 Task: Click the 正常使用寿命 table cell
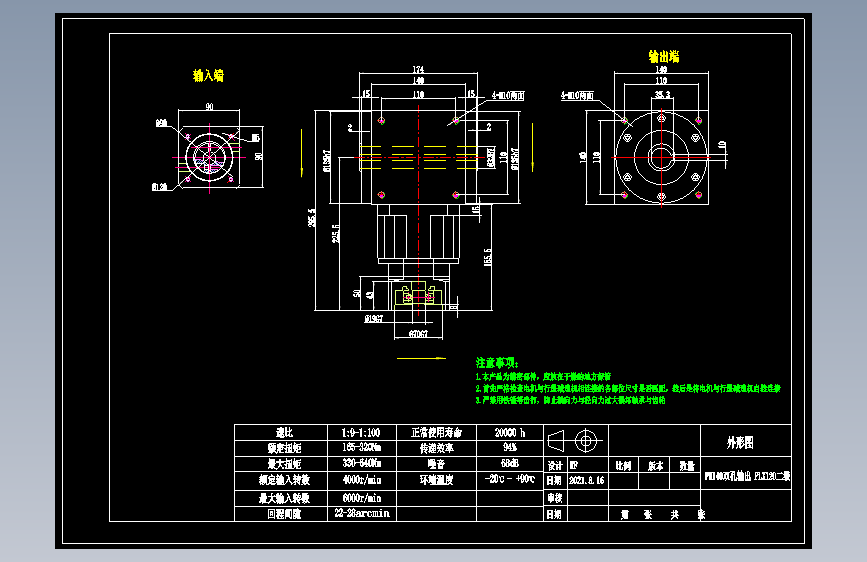(436, 433)
